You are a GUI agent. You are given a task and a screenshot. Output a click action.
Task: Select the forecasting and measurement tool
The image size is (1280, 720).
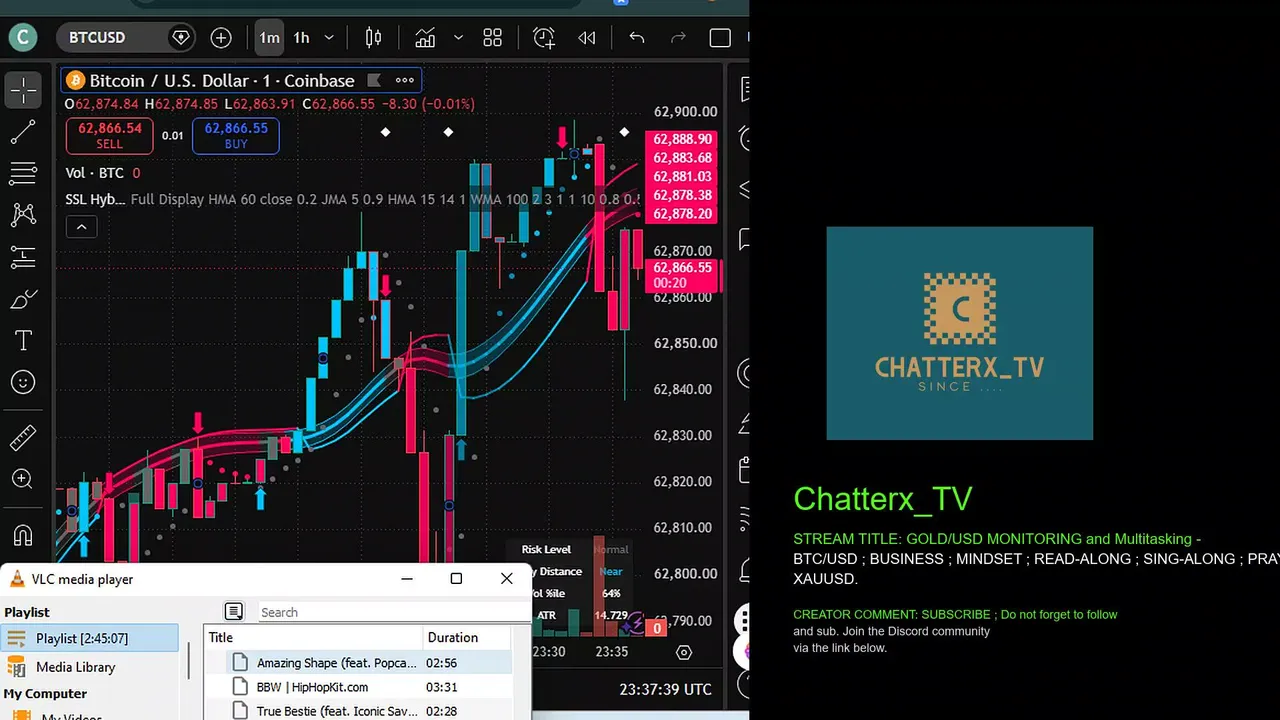tap(23, 257)
